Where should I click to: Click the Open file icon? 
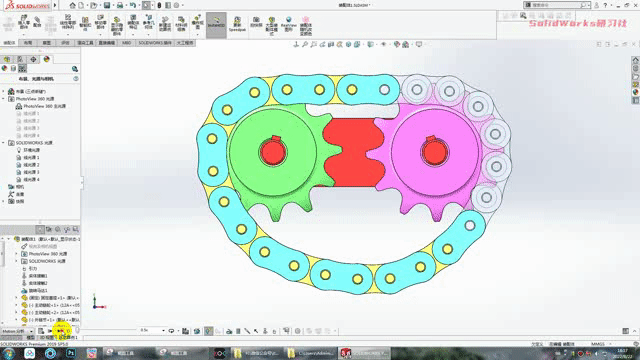[x=93, y=5]
